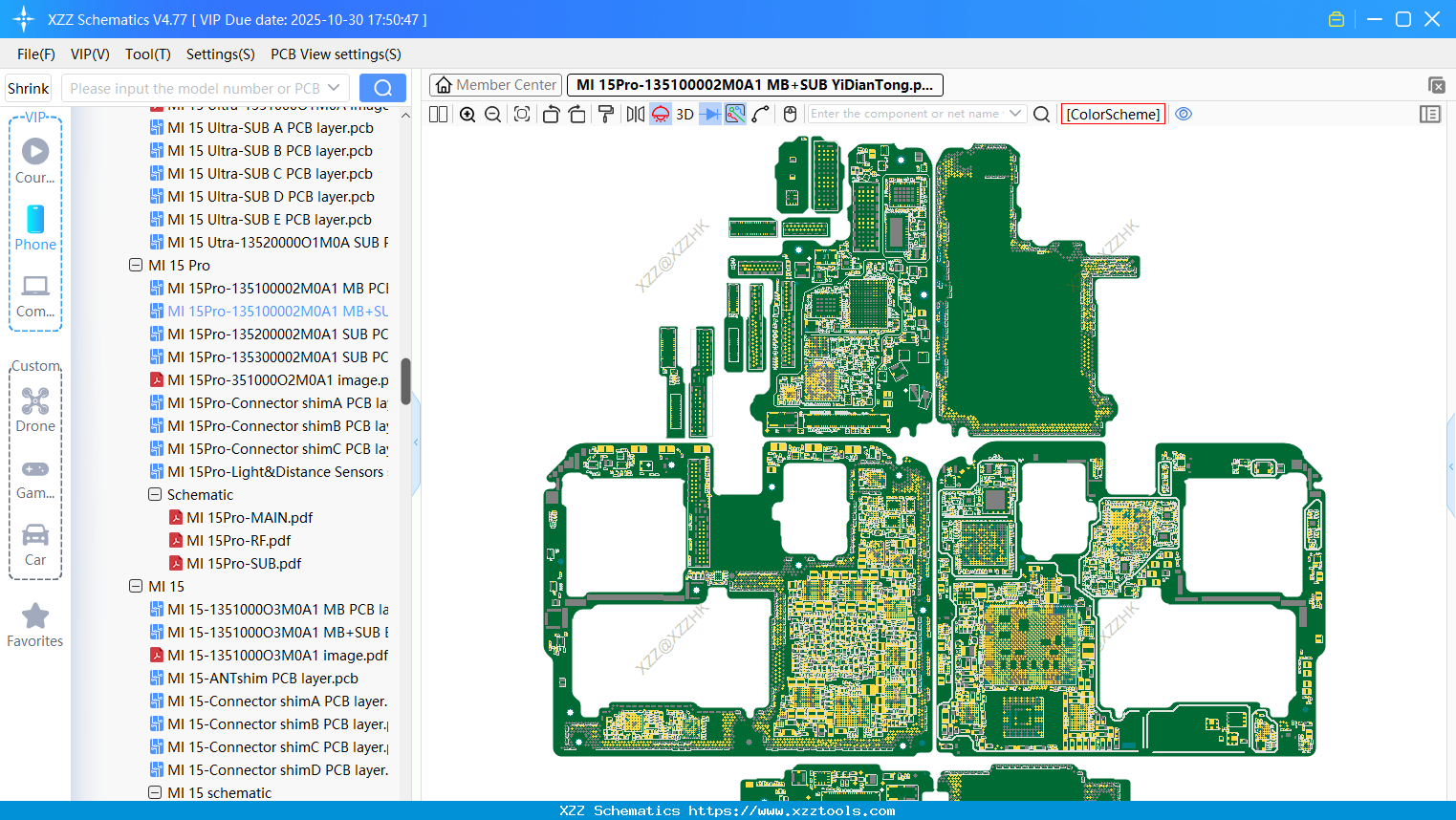Disable the highlighted diode jump tool

709,114
